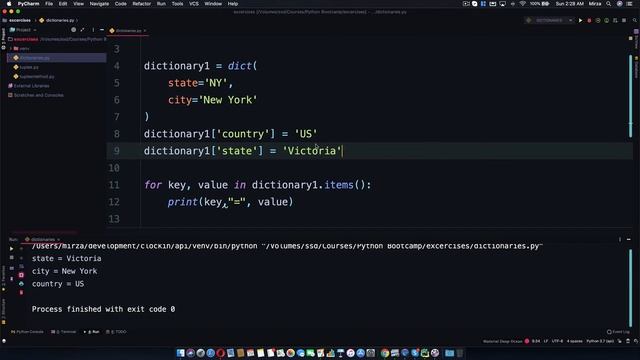Screen dimensions: 640x360
Task: Click the print statement on line 12
Action: coord(230,202)
